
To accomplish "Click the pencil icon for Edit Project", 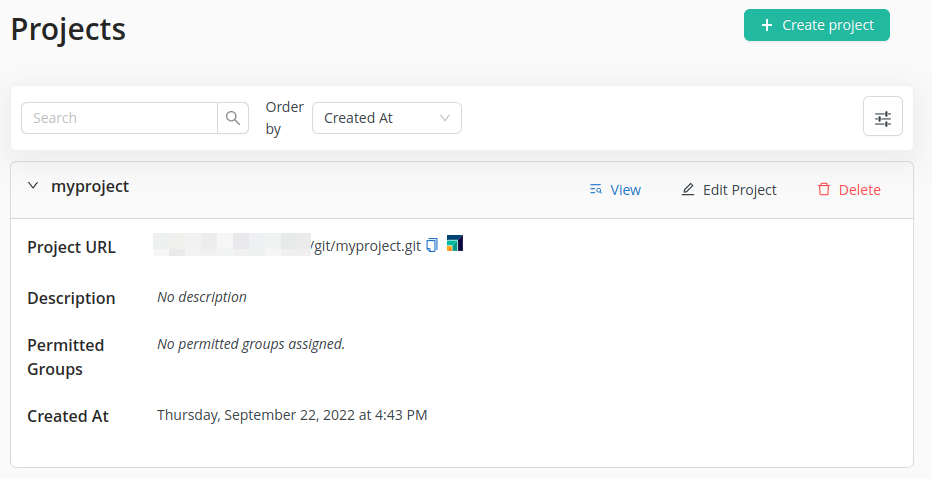I will pyautogui.click(x=688, y=190).
